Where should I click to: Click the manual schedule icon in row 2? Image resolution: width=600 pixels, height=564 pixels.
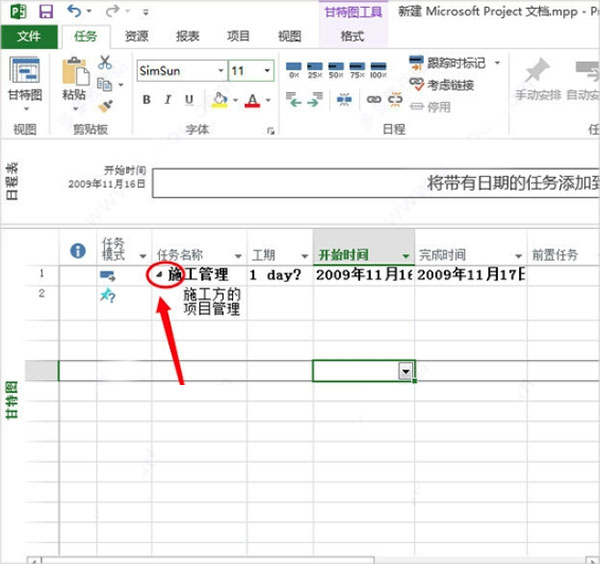(108, 295)
